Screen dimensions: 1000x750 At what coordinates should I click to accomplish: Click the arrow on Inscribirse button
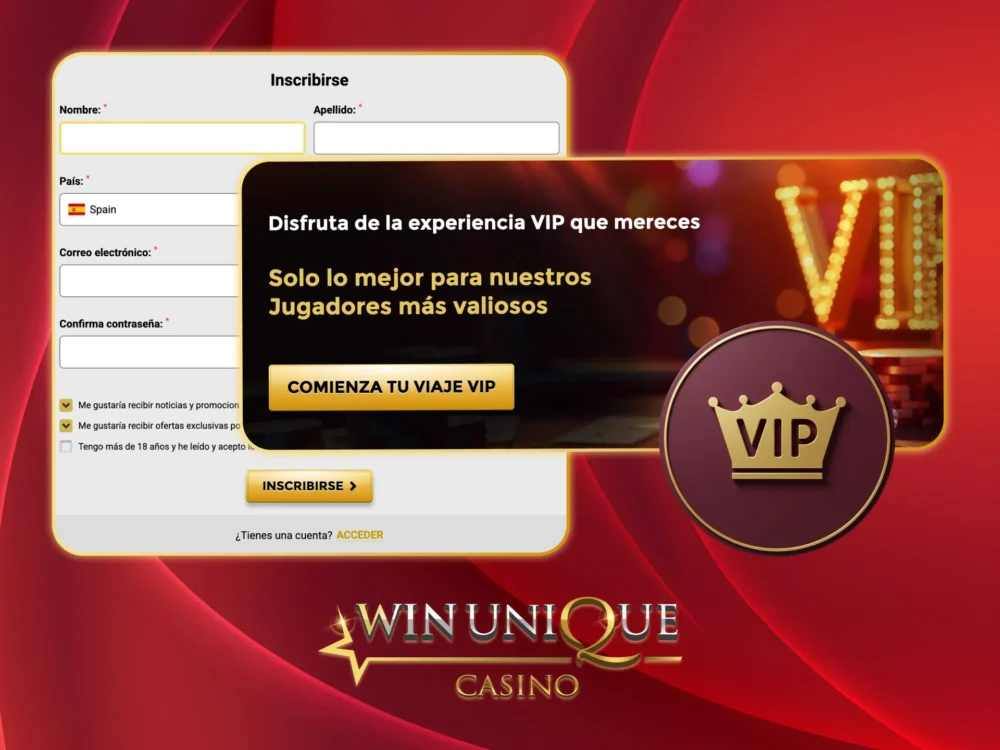point(353,486)
